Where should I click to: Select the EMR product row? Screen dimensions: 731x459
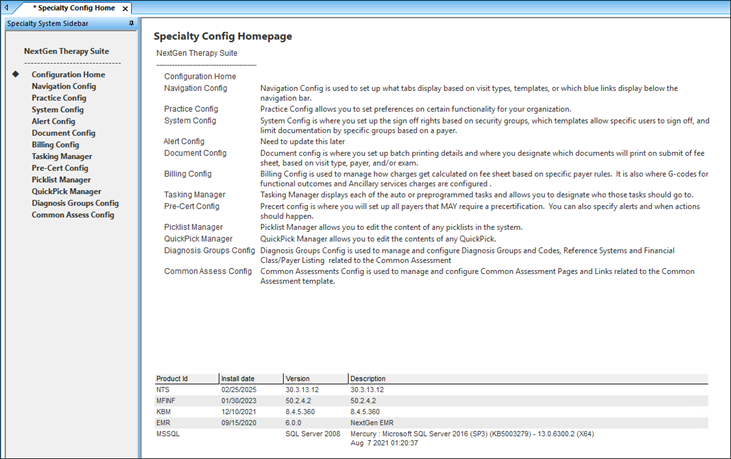tap(431, 423)
